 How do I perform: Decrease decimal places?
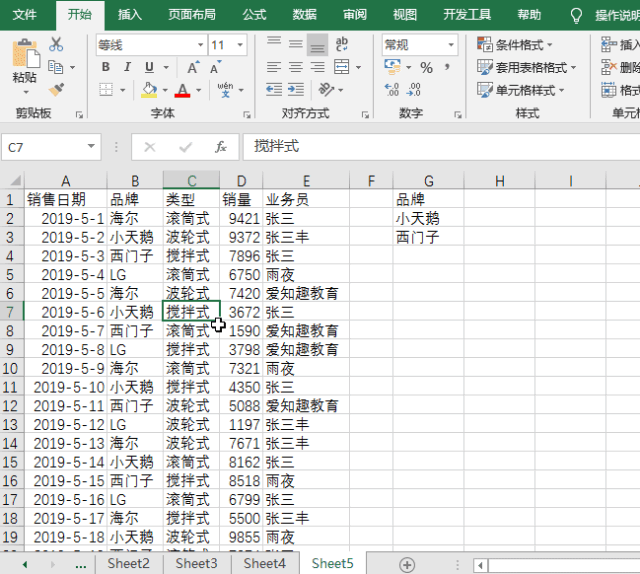[x=413, y=89]
